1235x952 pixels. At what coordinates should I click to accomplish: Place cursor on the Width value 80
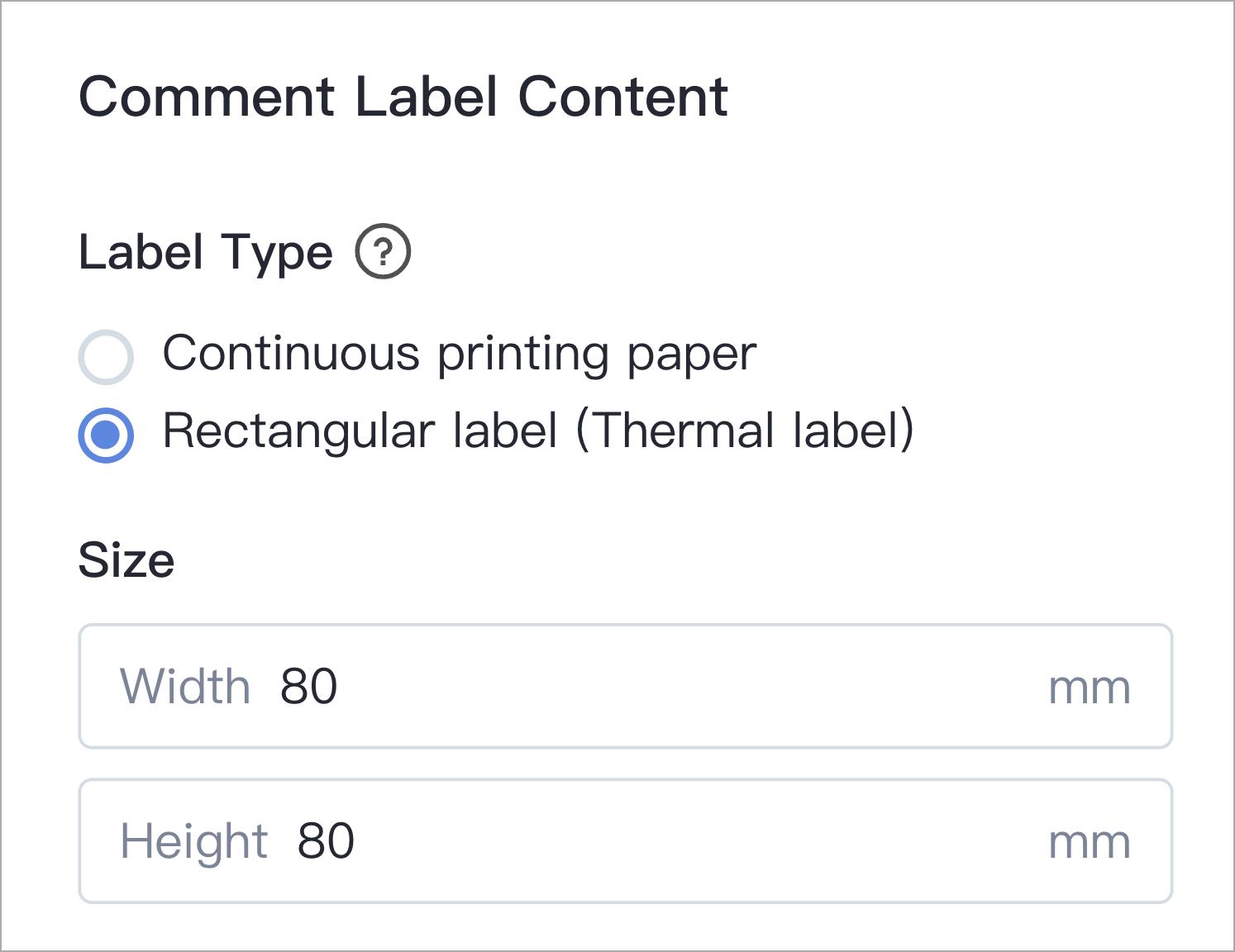(x=309, y=687)
